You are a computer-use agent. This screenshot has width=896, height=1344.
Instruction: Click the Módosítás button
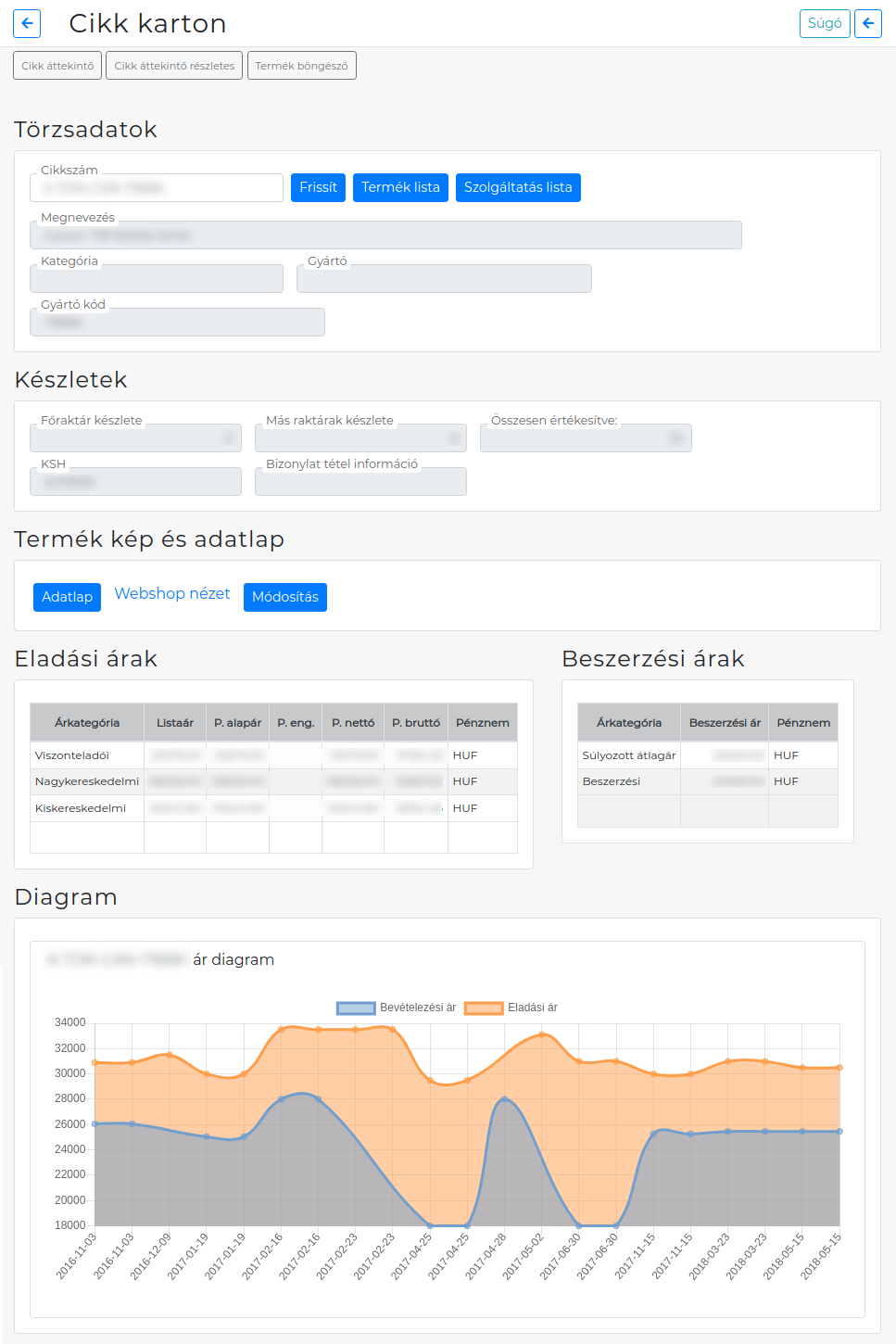pyautogui.click(x=285, y=597)
